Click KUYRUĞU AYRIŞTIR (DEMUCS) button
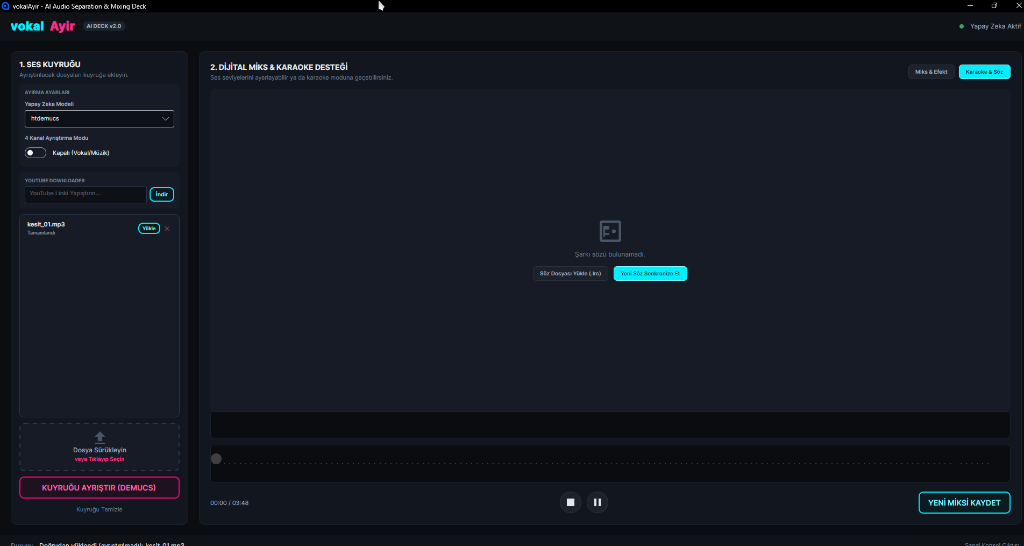 pos(99,488)
